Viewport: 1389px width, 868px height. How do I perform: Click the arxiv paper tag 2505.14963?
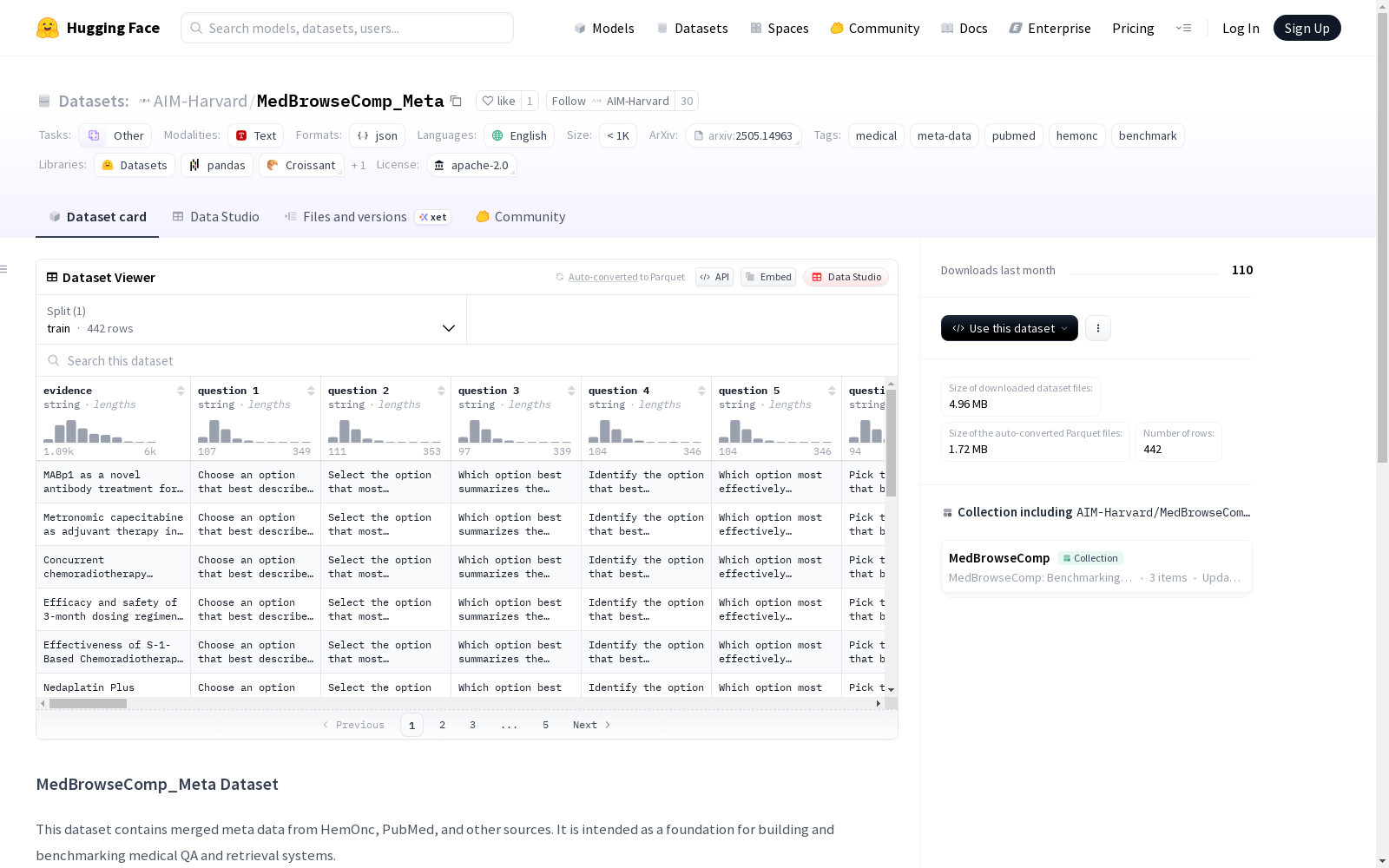743,135
